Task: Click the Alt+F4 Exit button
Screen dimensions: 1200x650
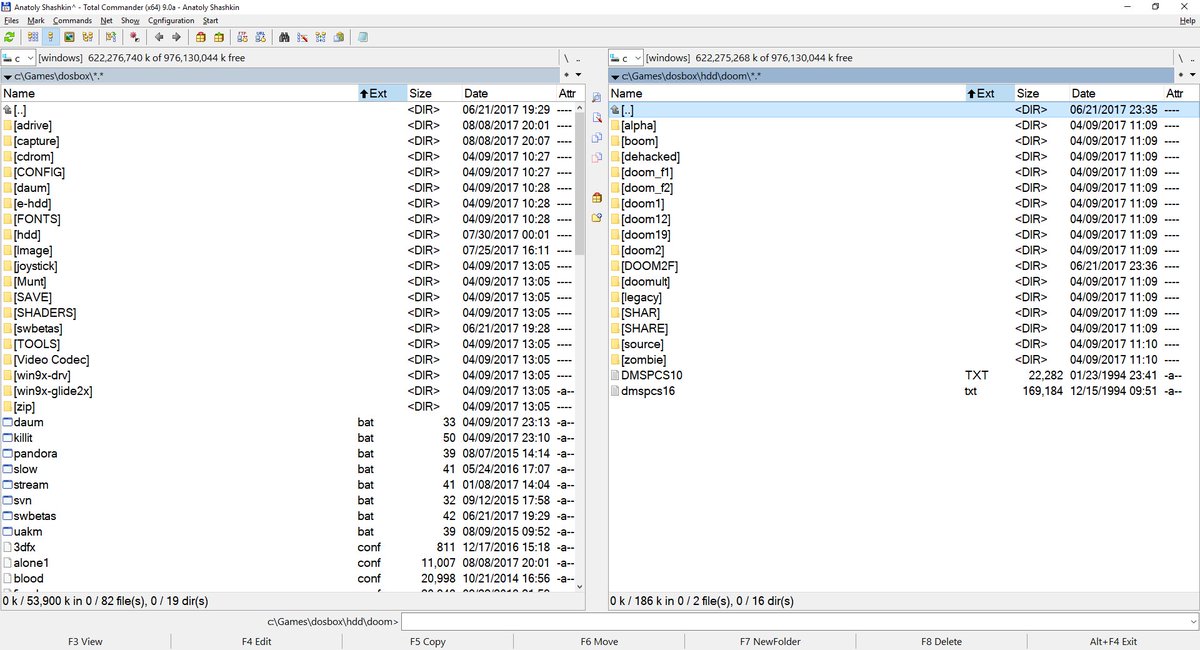Action: pos(1113,641)
